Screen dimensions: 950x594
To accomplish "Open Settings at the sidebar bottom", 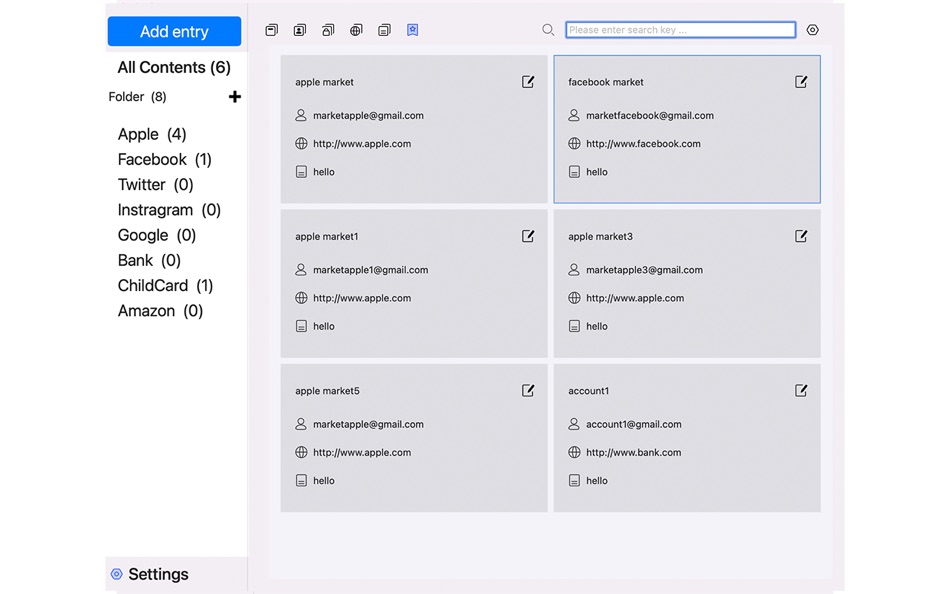I will 150,574.
